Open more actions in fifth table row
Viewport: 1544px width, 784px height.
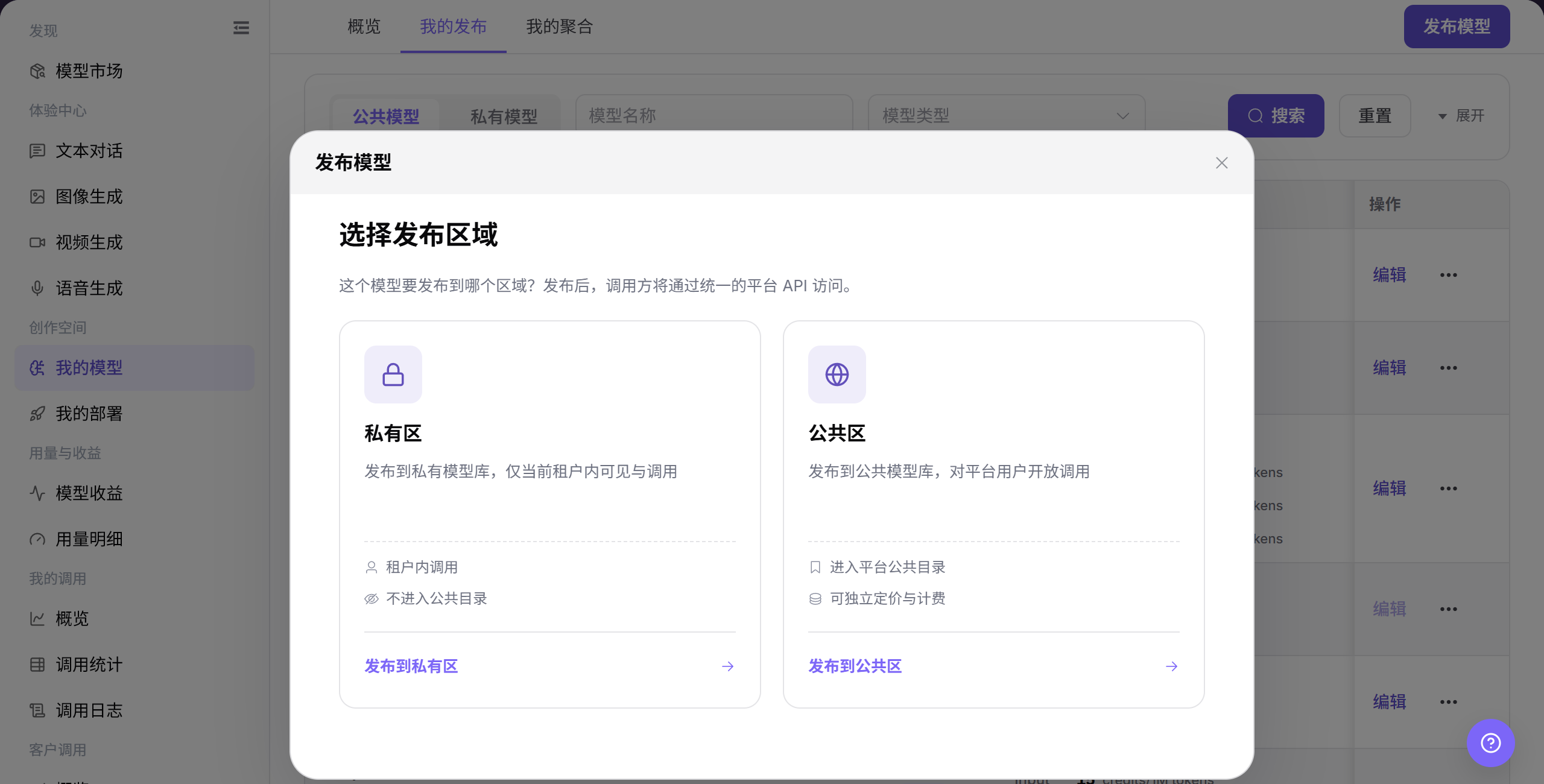1449,702
